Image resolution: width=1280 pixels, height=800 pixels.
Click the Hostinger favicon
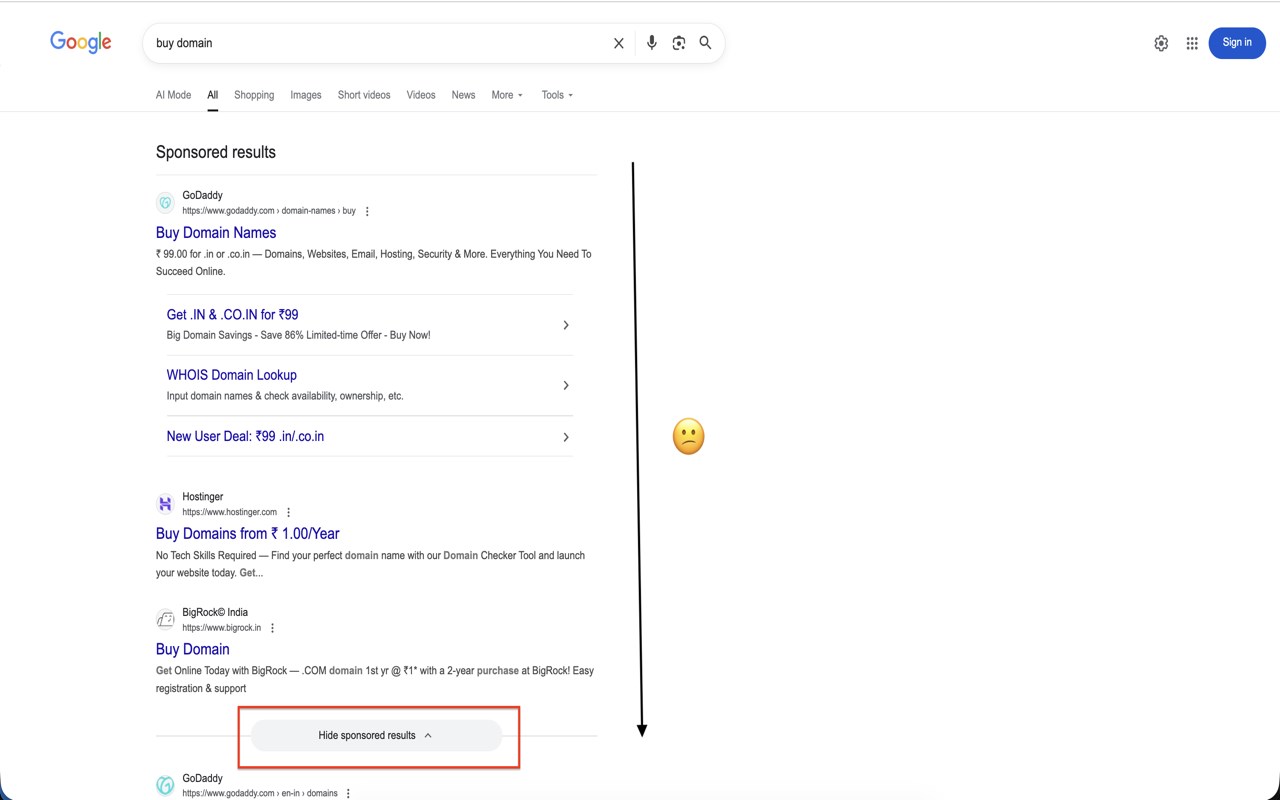pos(165,503)
